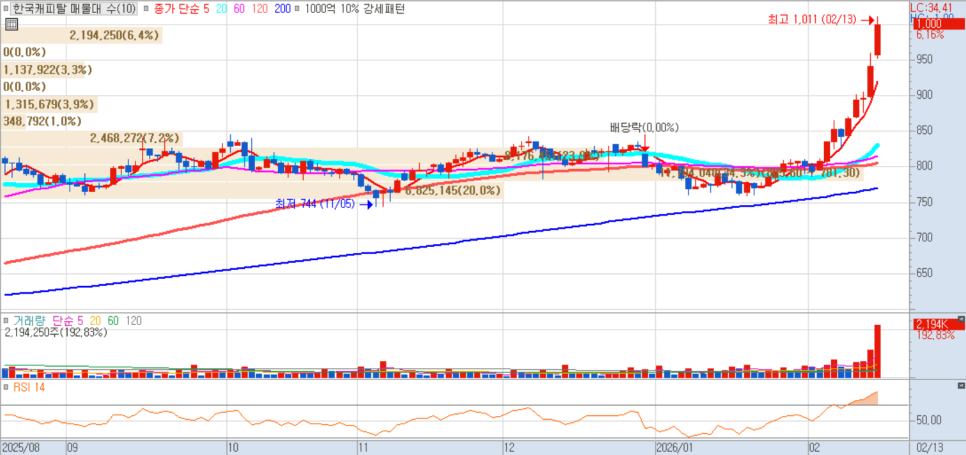
Task: Toggle the square marker before RSI 14
Action: click(x=7, y=387)
